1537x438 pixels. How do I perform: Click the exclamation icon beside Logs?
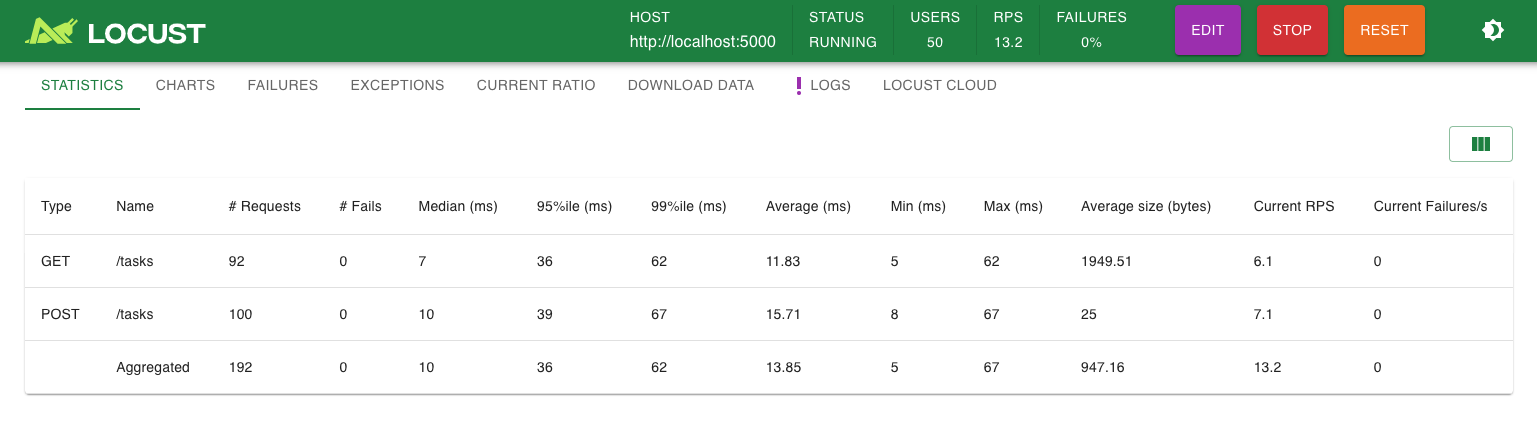798,86
